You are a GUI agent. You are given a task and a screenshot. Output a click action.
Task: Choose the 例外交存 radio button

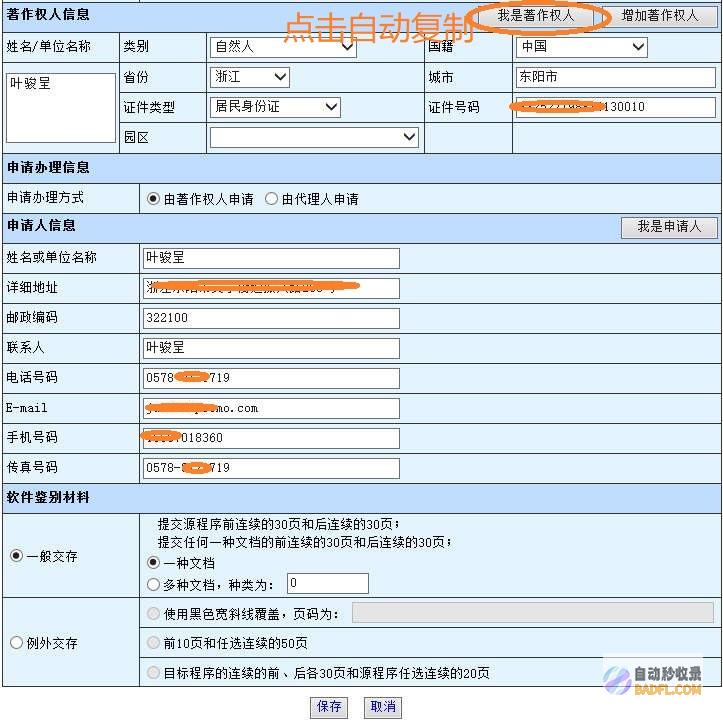tap(16, 642)
